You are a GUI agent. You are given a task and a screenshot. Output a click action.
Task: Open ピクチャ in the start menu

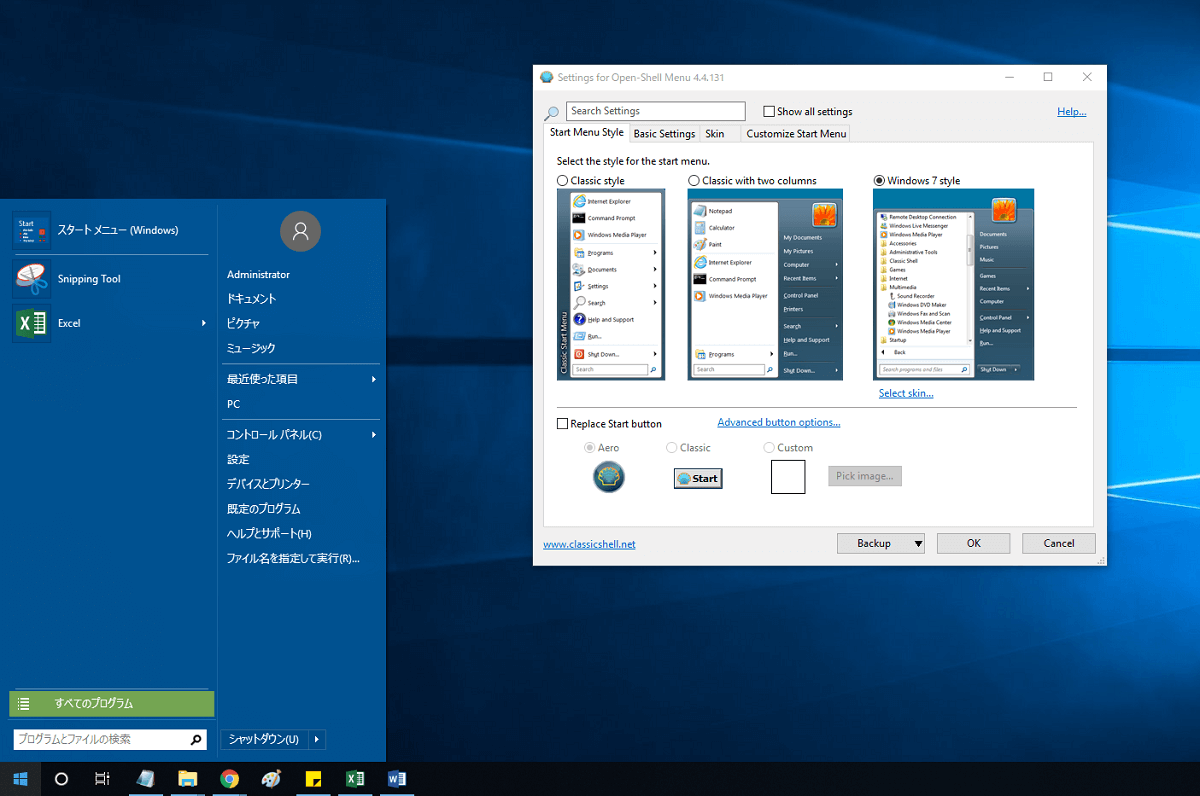click(x=244, y=323)
